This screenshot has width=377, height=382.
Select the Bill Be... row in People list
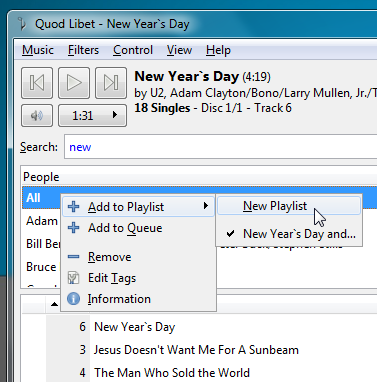41,244
